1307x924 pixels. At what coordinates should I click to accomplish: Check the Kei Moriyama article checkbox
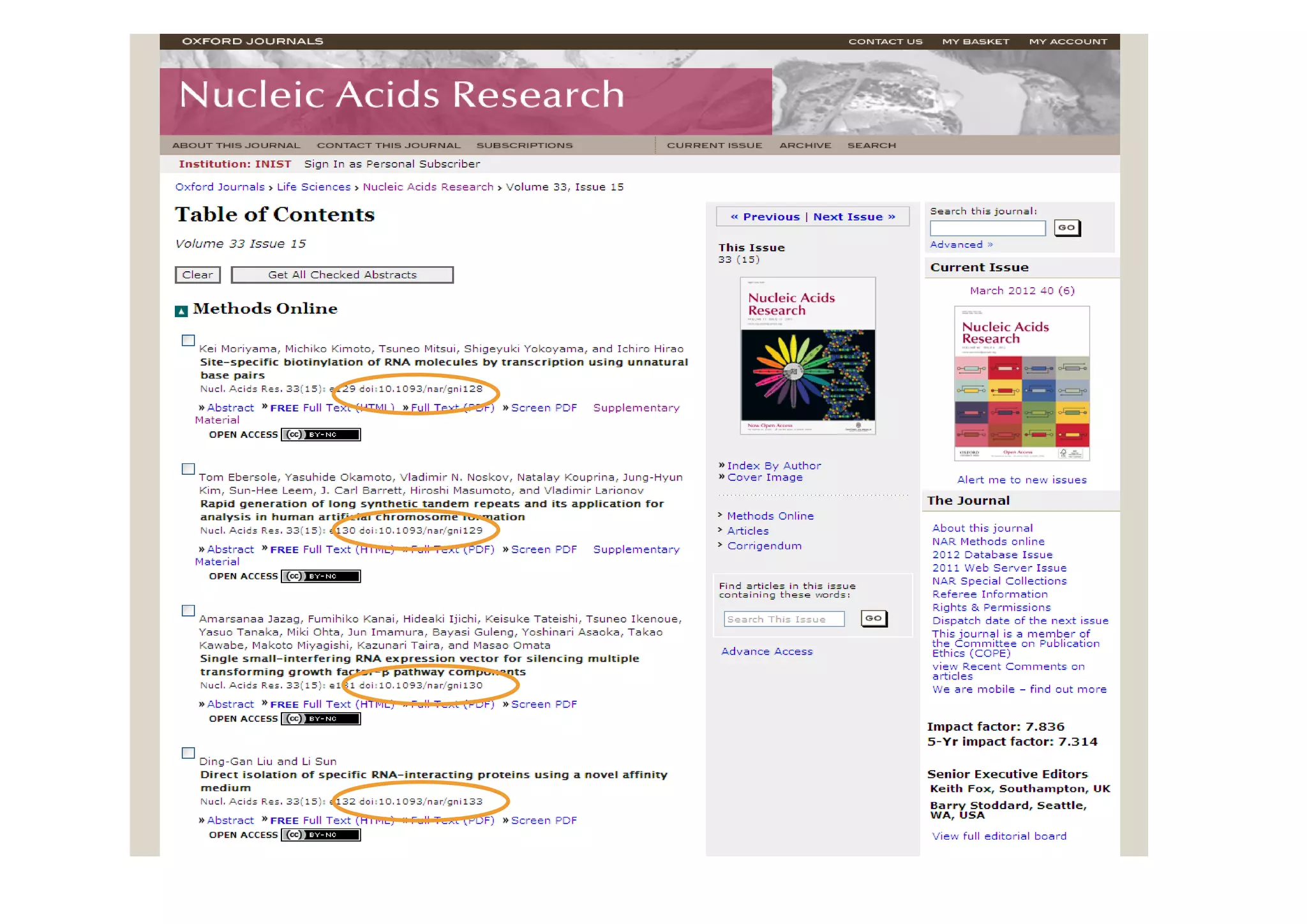click(x=188, y=340)
